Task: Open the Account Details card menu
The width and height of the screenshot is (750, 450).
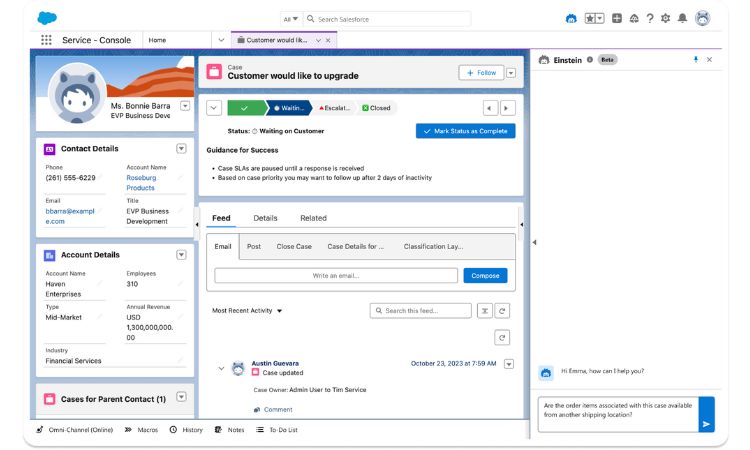Action: click(181, 255)
